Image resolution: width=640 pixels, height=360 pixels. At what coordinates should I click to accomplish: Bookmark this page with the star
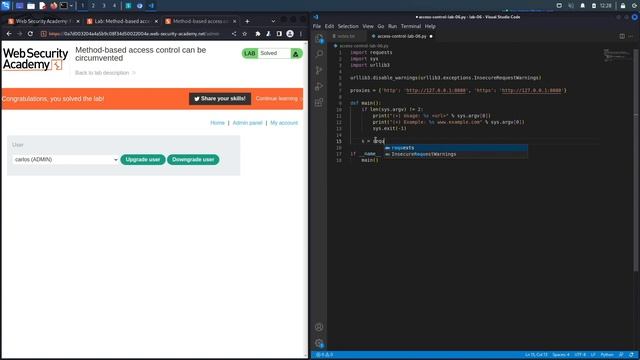click(x=244, y=34)
